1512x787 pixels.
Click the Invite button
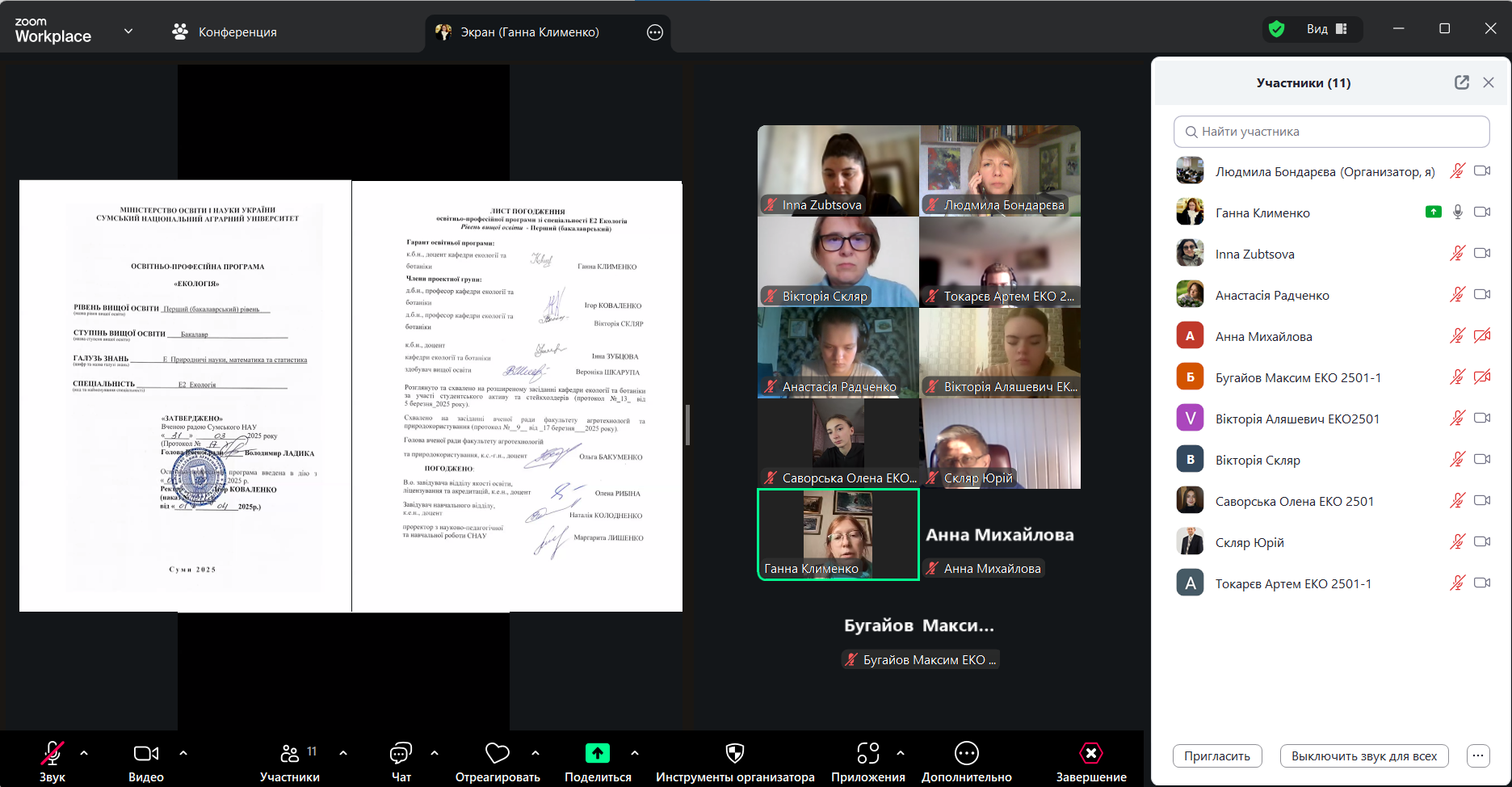pyautogui.click(x=1216, y=756)
